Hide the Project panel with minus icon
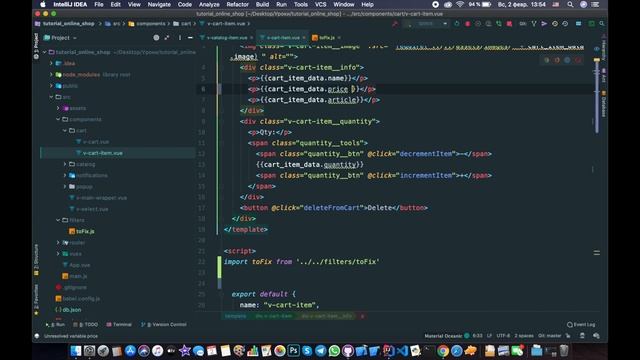The width and height of the screenshot is (640, 360). coord(190,38)
